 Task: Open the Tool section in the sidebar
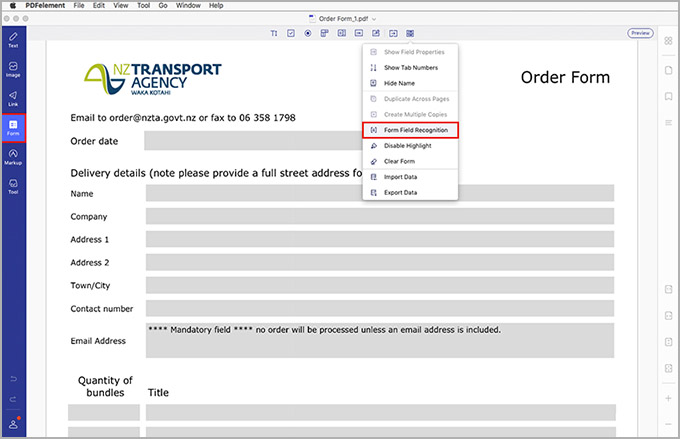(13, 186)
